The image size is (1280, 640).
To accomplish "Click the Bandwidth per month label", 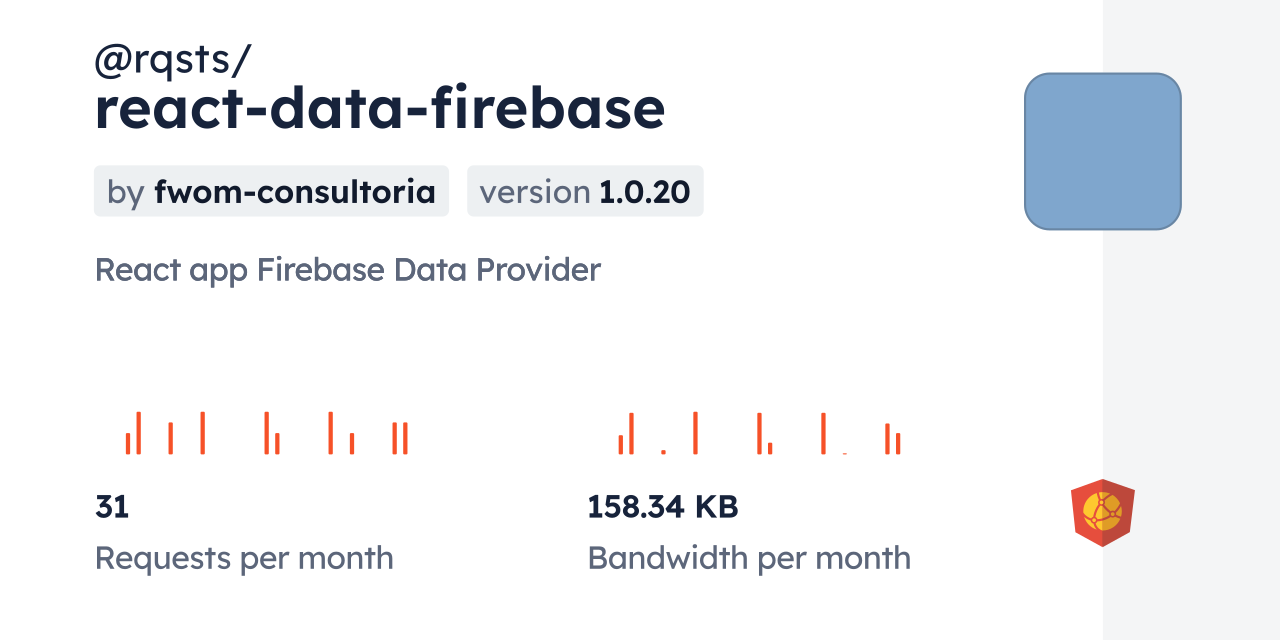I will point(748,558).
